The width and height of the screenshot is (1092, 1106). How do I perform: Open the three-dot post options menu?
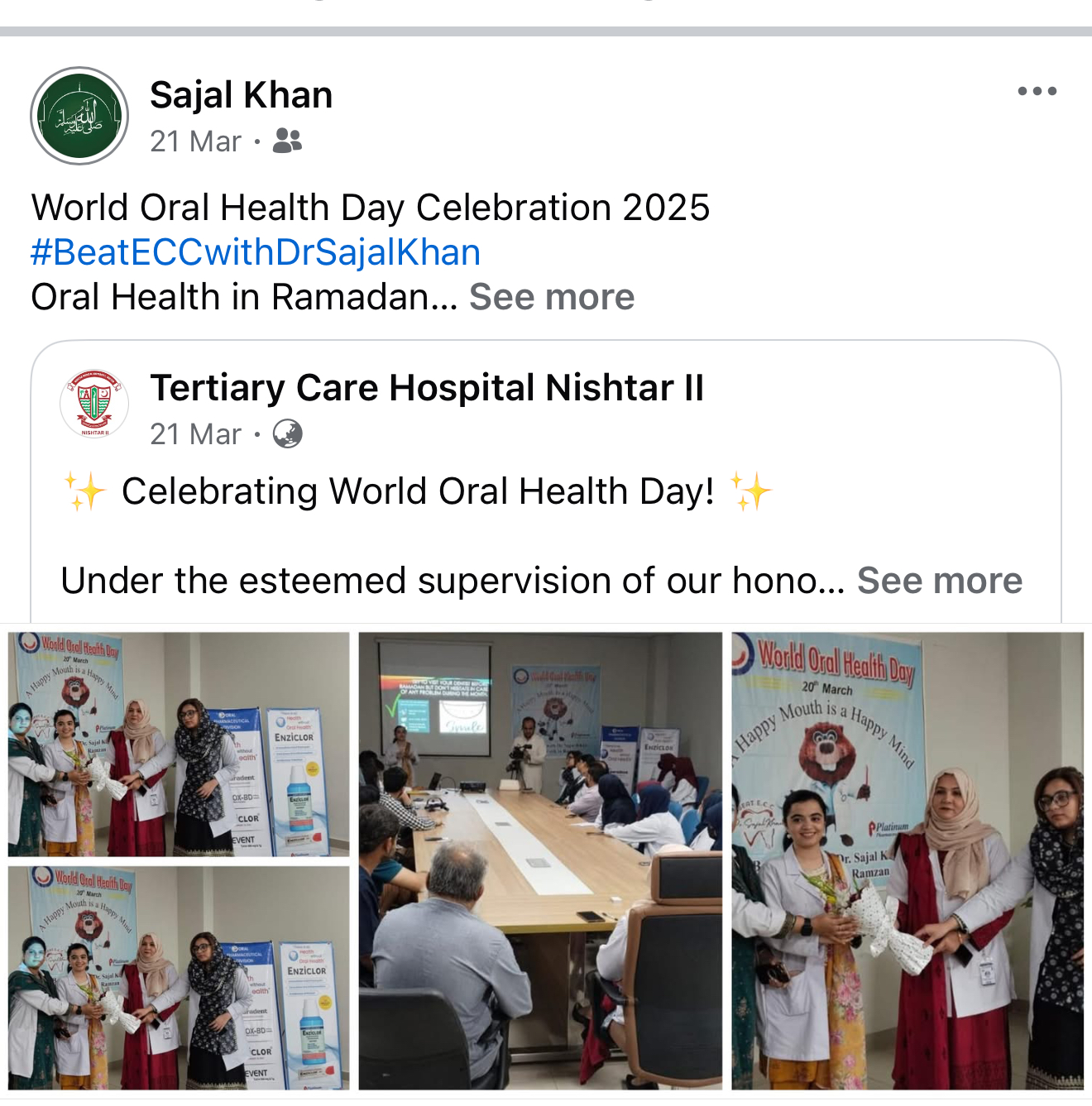tap(1037, 91)
